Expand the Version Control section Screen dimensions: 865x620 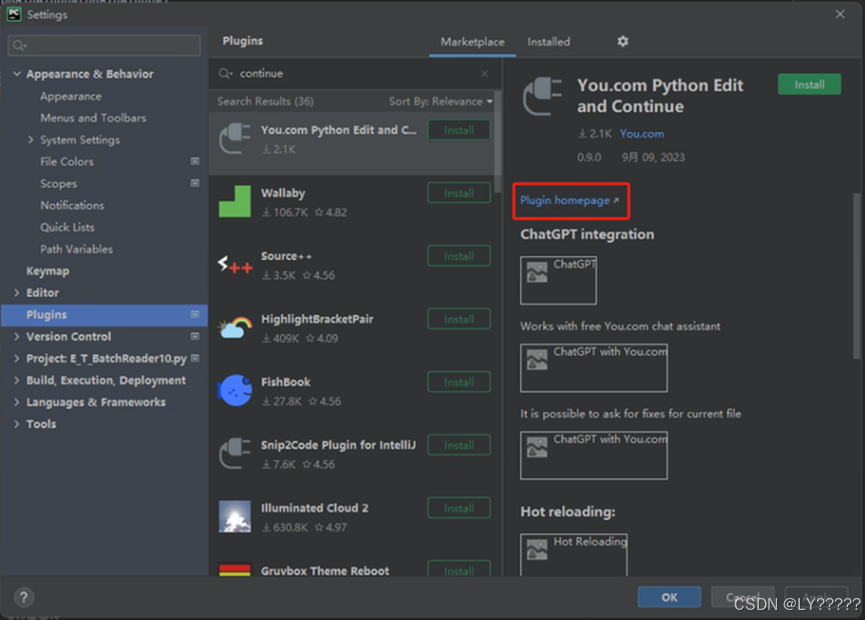coord(17,336)
